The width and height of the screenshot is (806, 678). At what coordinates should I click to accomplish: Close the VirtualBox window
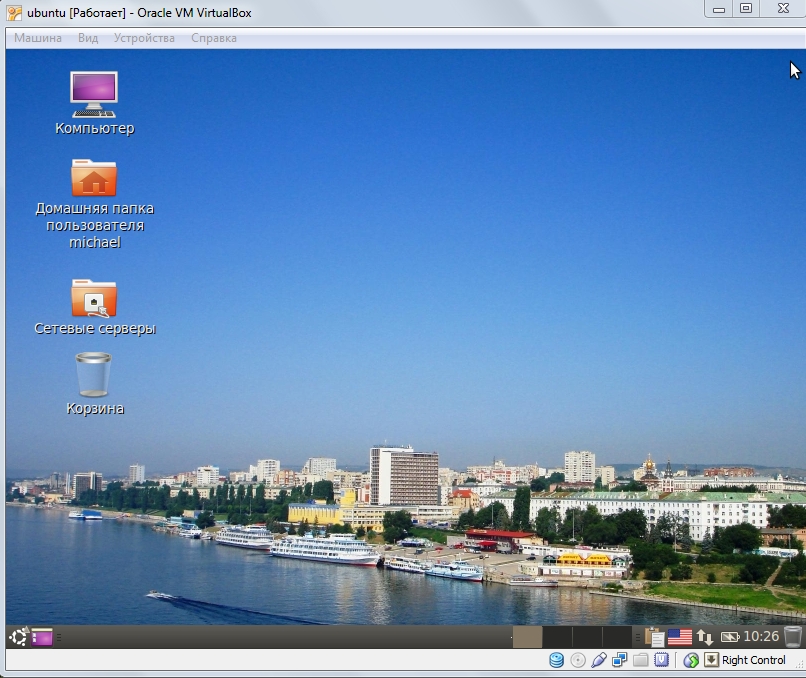coord(783,9)
